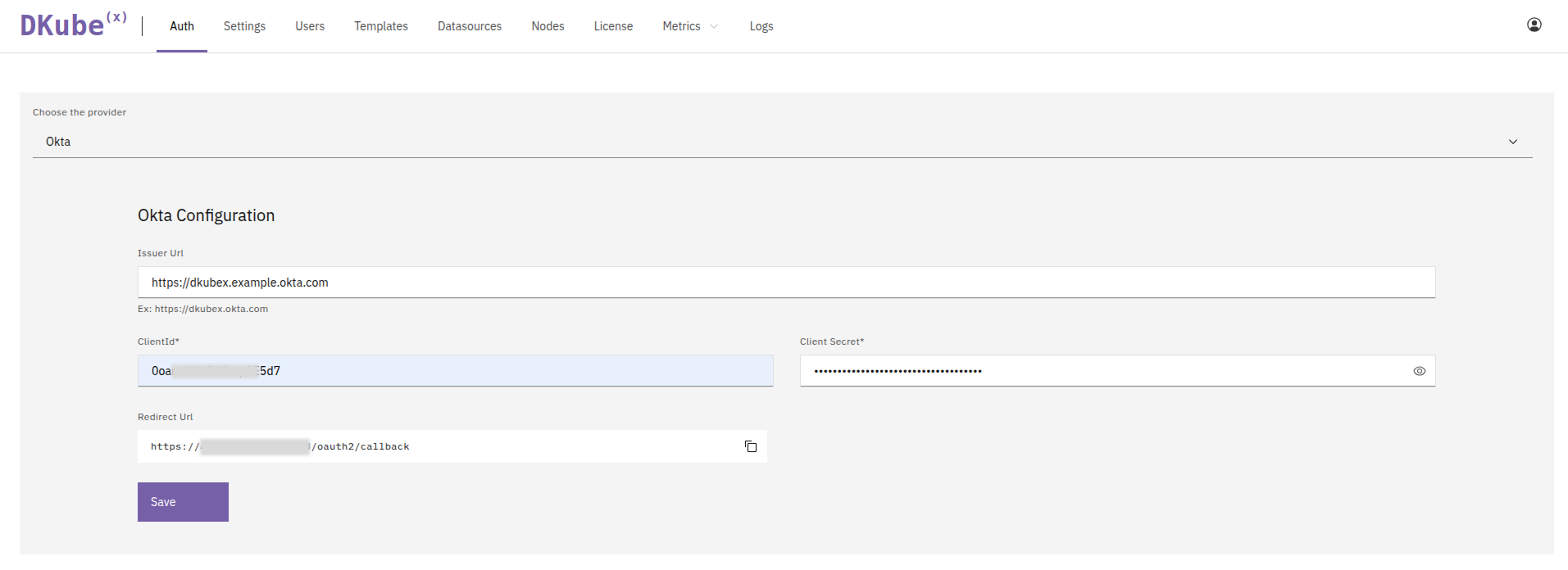Viewport: 1568px width, 570px height.
Task: Expand the Choose the provider dropdown
Action: [x=782, y=142]
